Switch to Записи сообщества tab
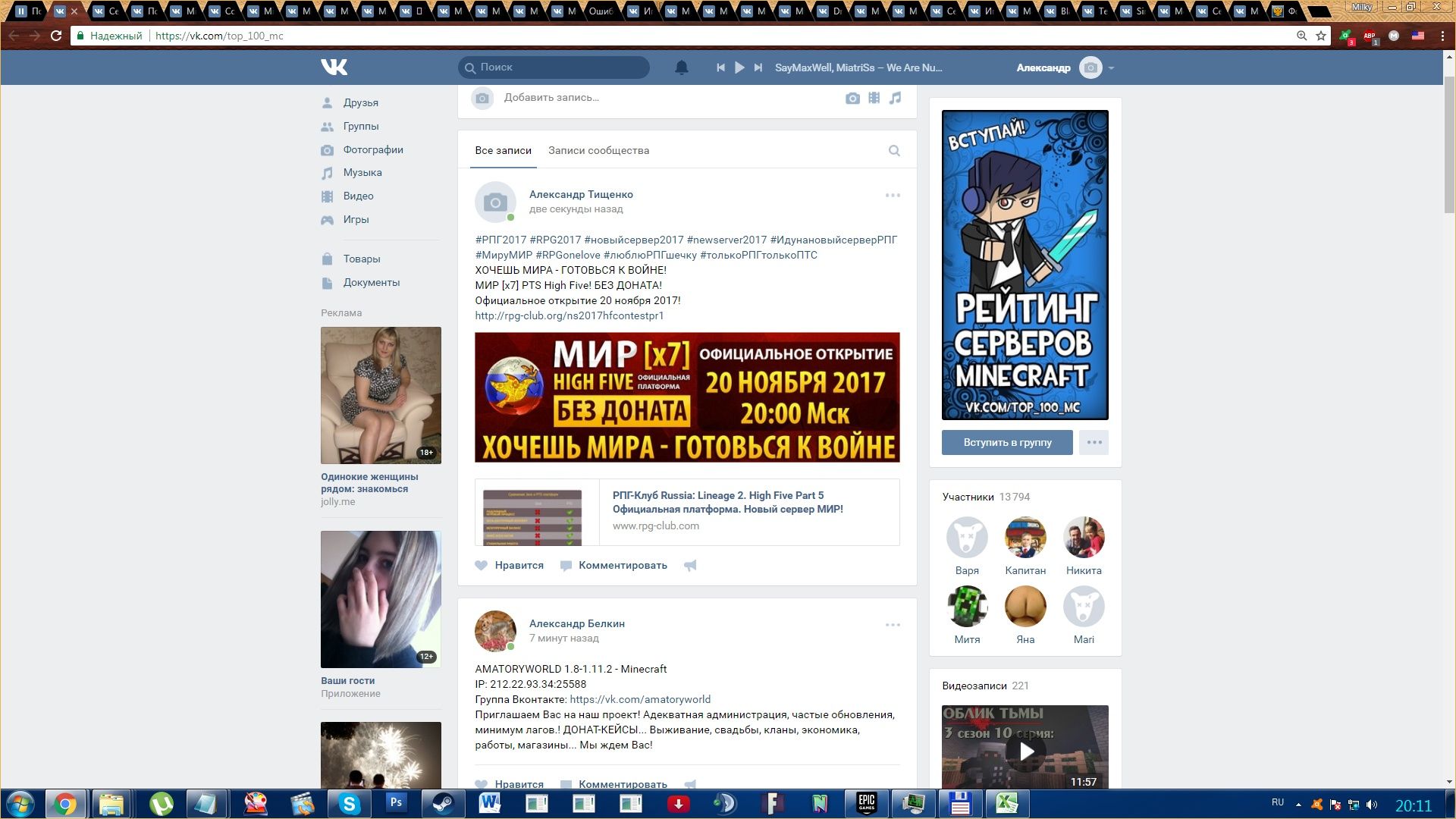 [x=598, y=151]
